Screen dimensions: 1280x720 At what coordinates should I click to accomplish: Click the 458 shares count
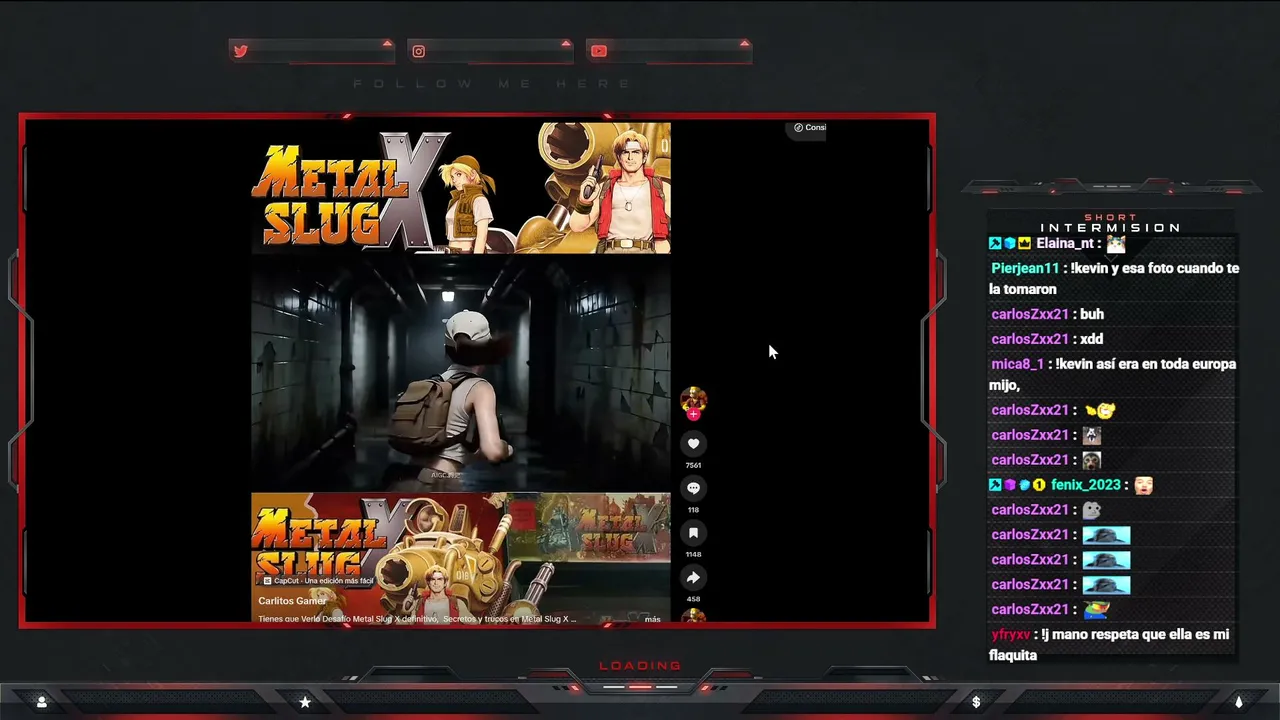(x=693, y=599)
